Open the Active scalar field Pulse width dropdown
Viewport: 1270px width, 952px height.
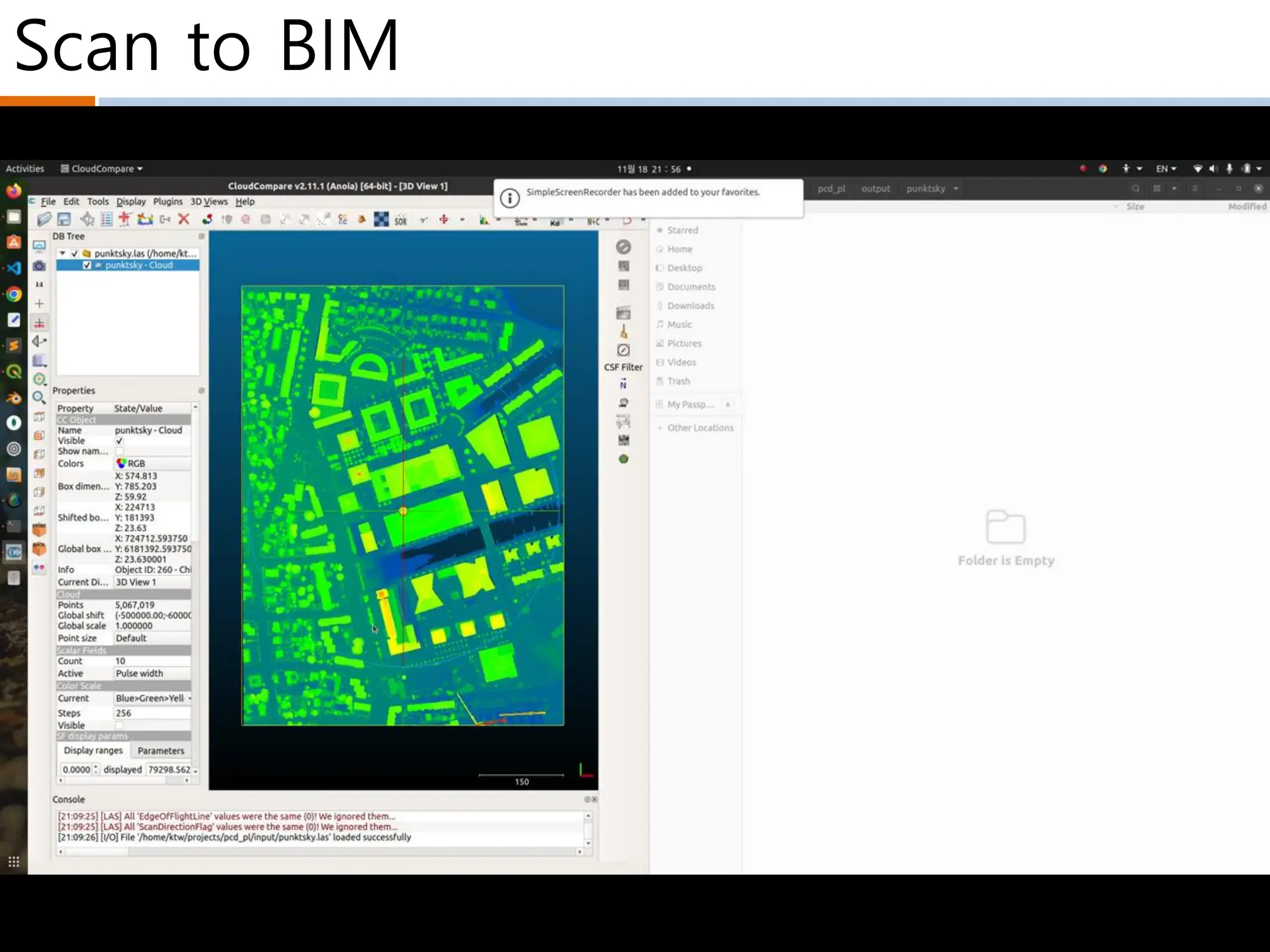(x=153, y=674)
